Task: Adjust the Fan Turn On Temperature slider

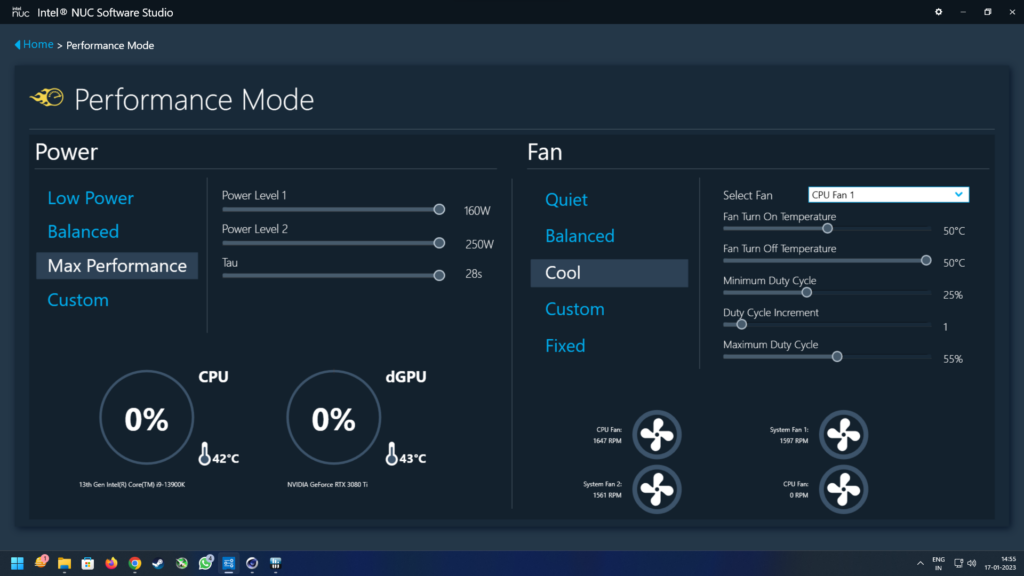Action: pos(827,229)
